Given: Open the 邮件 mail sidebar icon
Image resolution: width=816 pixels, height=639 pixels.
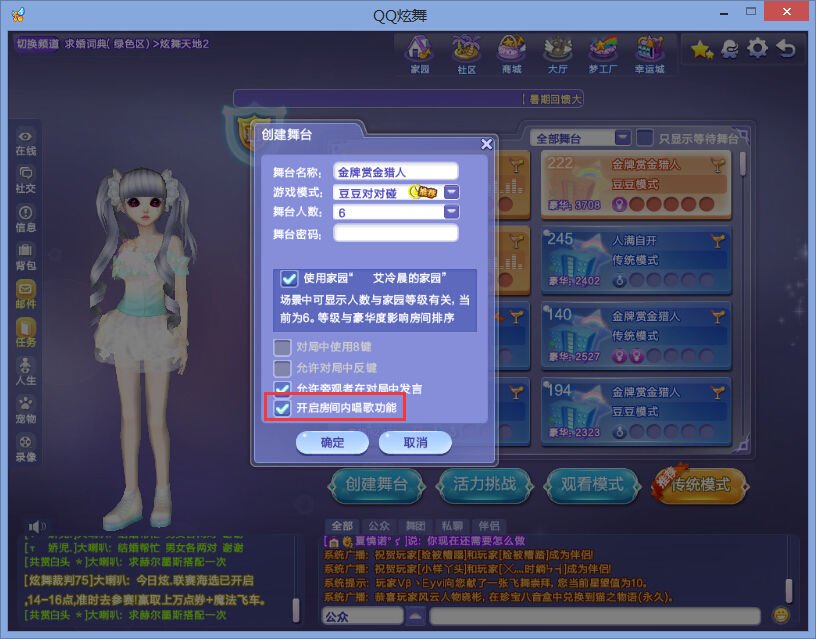Looking at the screenshot, I should 26,295.
